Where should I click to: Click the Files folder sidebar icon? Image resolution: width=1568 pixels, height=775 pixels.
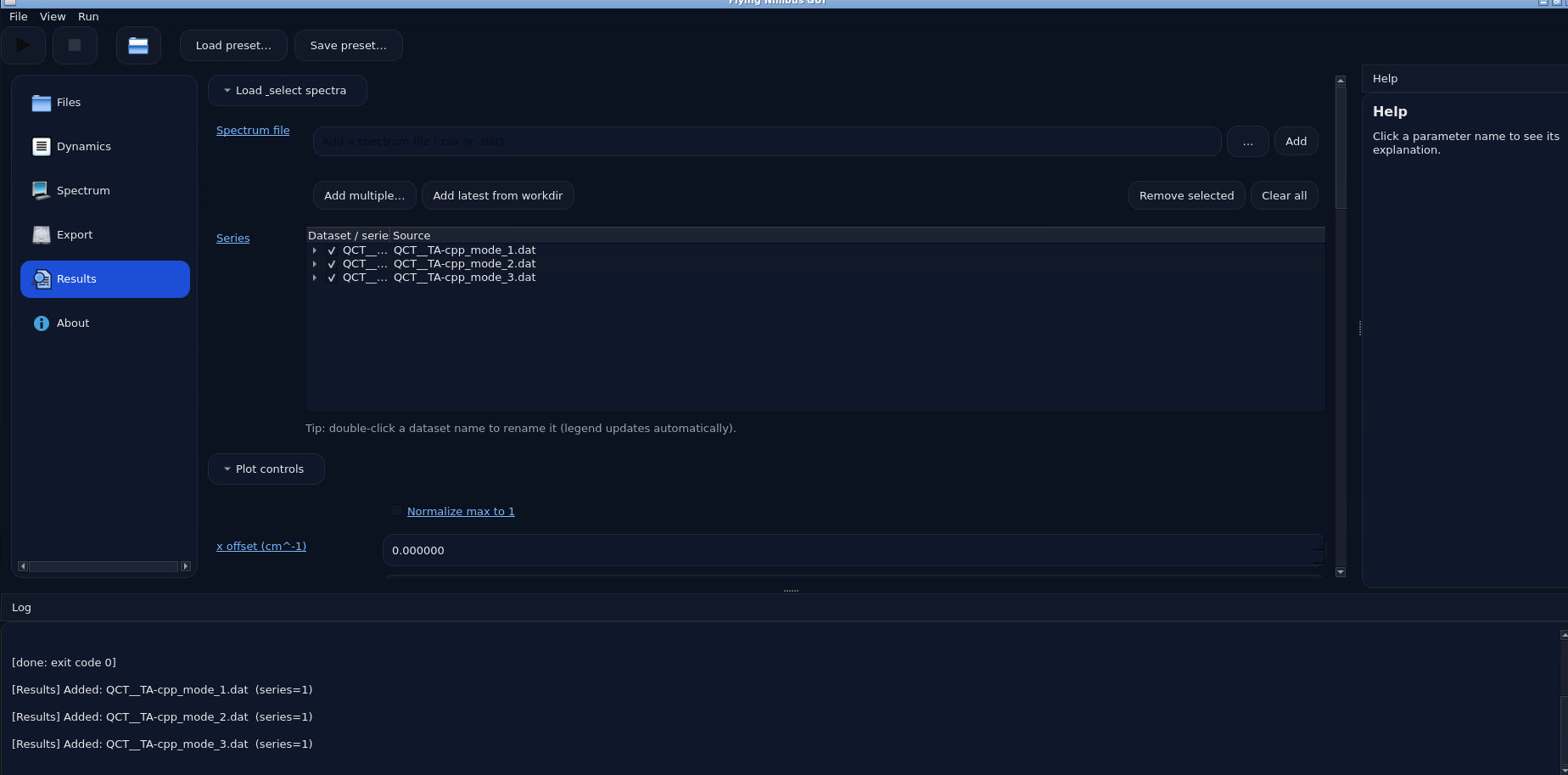42,103
